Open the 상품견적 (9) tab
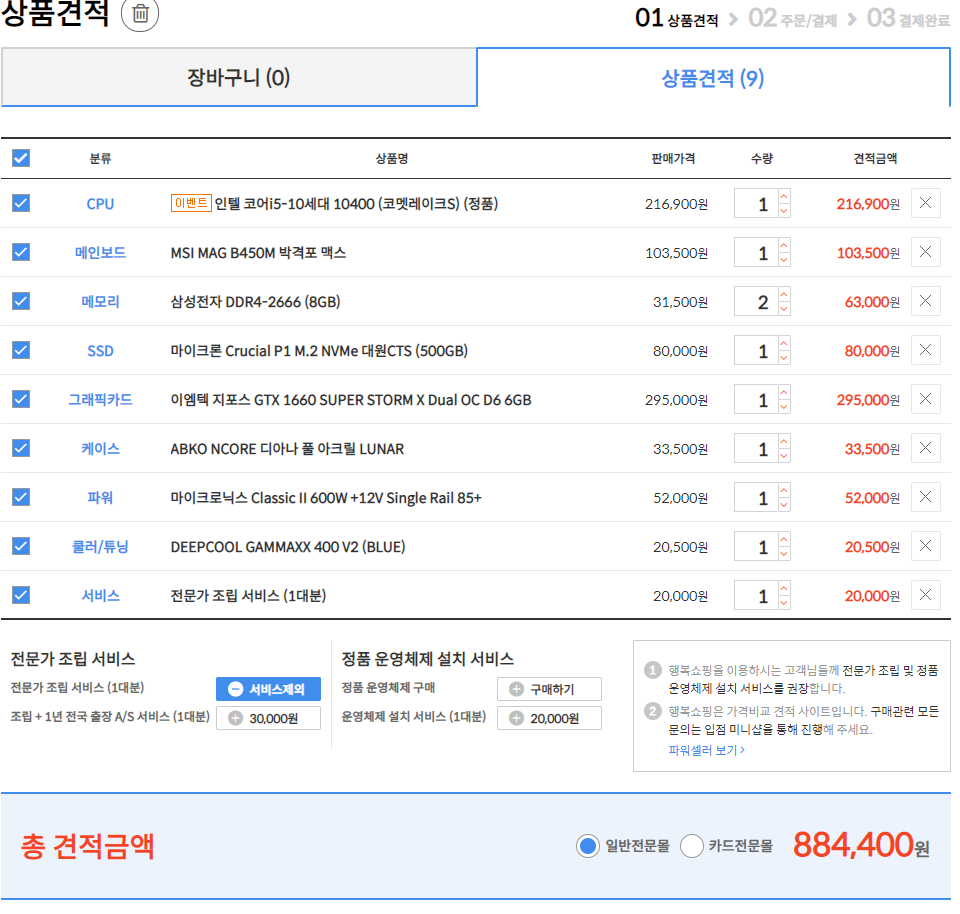Viewport: 960px width, 914px height. 713,77
